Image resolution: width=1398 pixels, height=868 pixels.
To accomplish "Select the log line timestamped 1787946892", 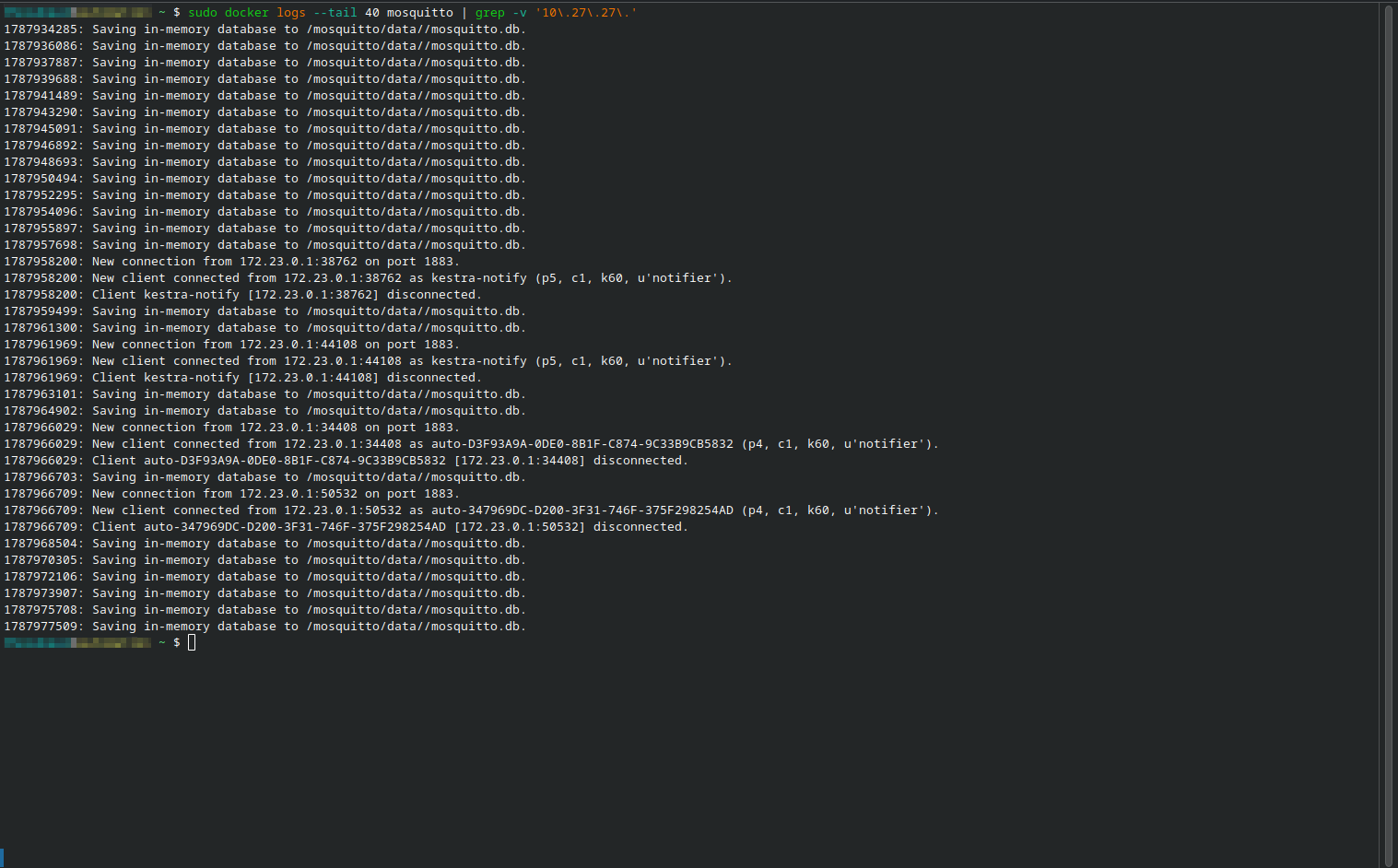I will point(265,146).
